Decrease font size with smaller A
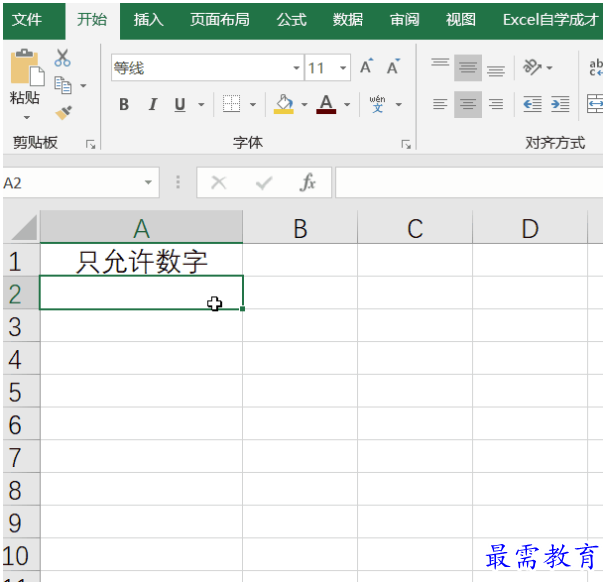This screenshot has width=607, height=588. (x=393, y=67)
